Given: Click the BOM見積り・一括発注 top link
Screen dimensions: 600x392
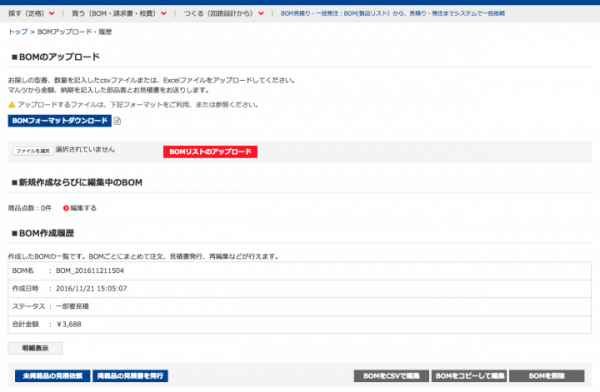Looking at the screenshot, I should pyautogui.click(x=393, y=13).
